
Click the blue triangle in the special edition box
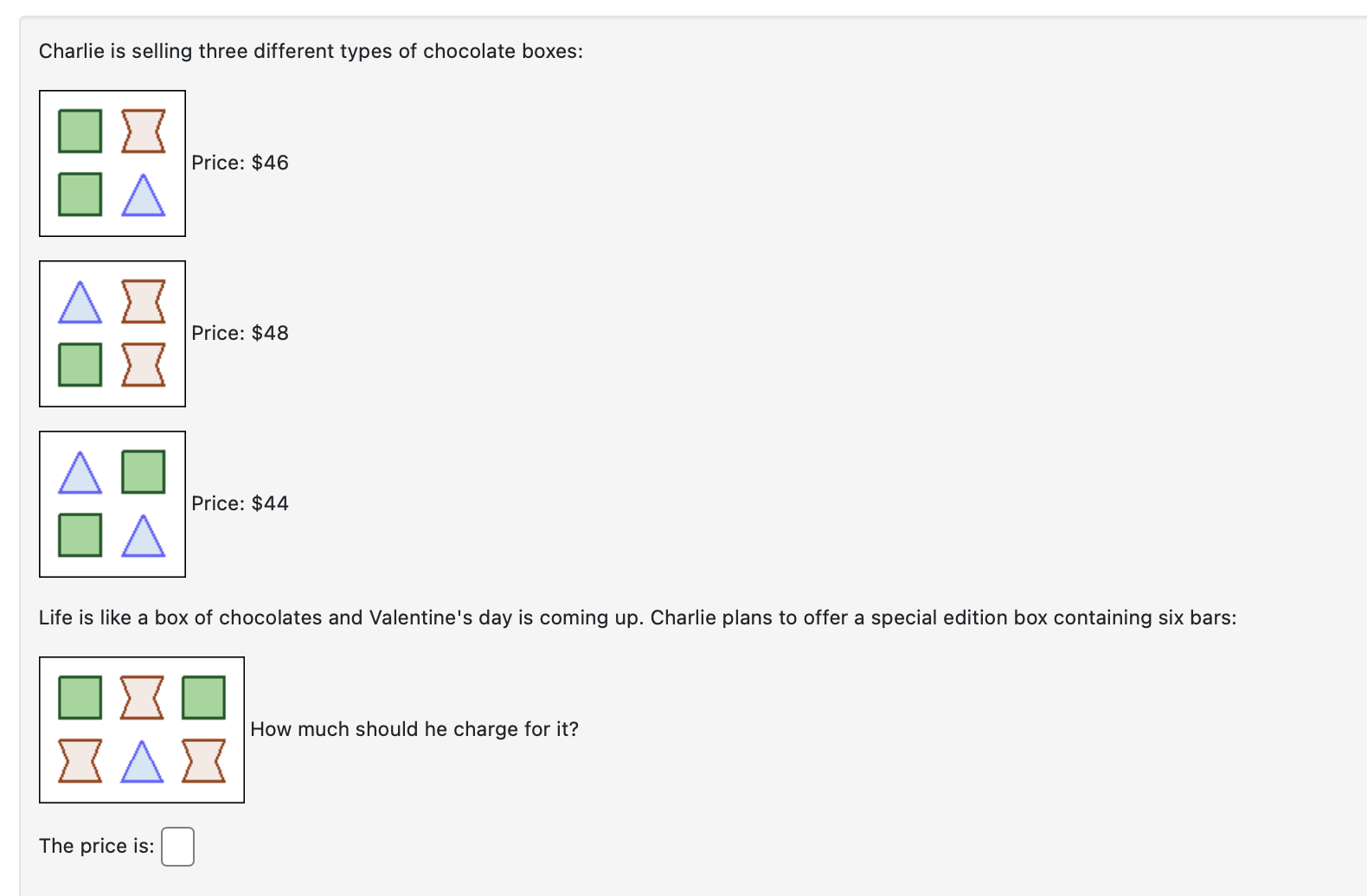143,761
